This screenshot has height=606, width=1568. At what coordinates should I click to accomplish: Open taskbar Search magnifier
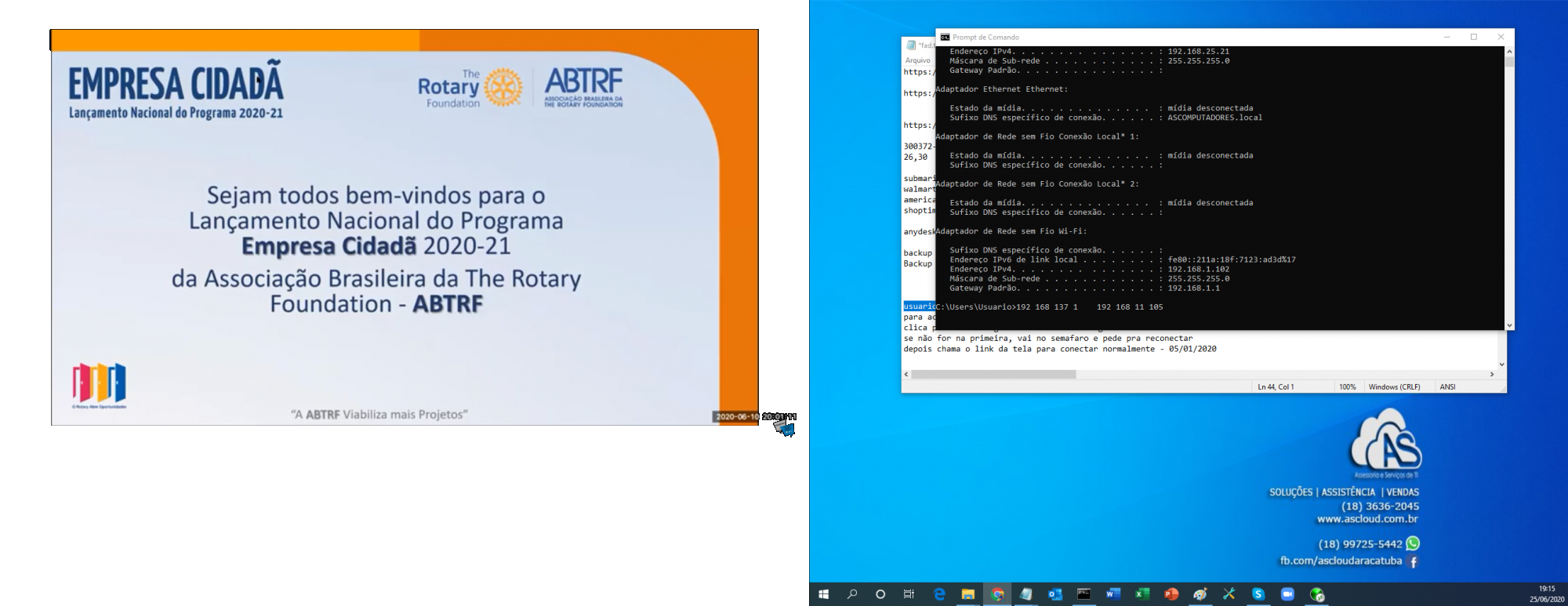(852, 594)
